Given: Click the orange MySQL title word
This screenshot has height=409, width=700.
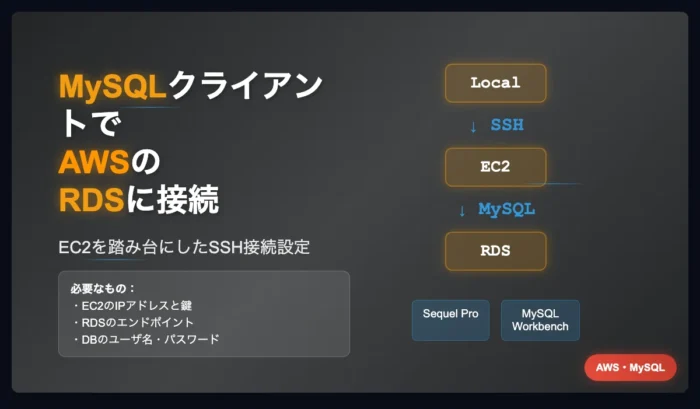Looking at the screenshot, I should pos(113,86).
